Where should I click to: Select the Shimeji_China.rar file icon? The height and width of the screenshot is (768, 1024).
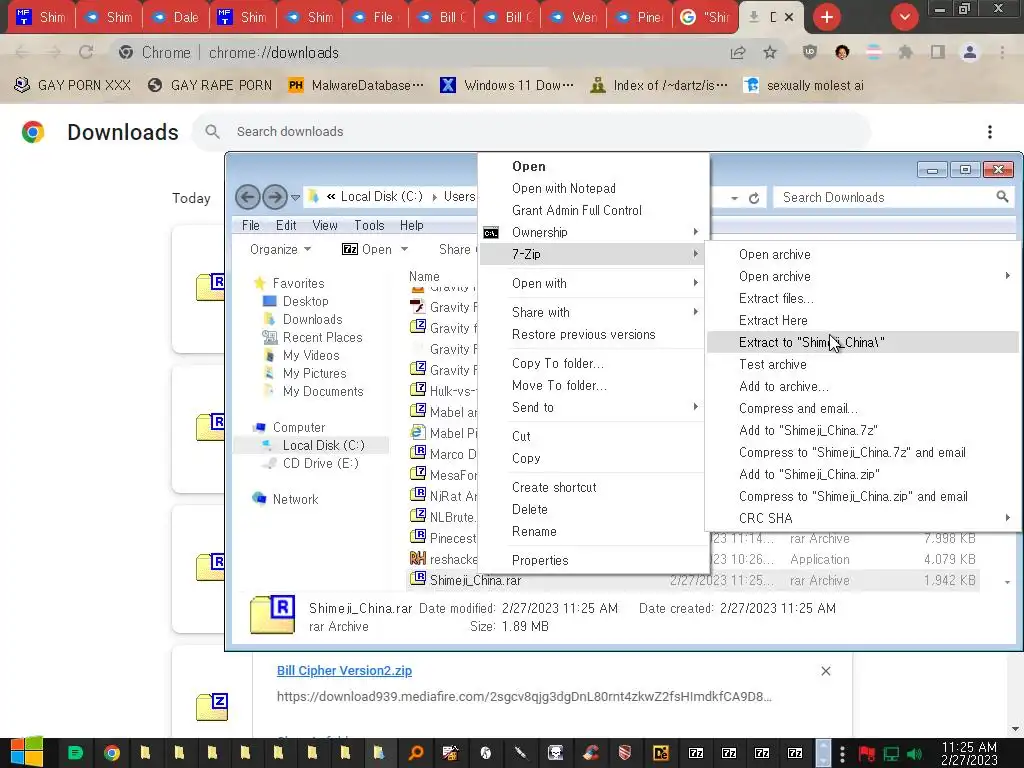tap(417, 579)
